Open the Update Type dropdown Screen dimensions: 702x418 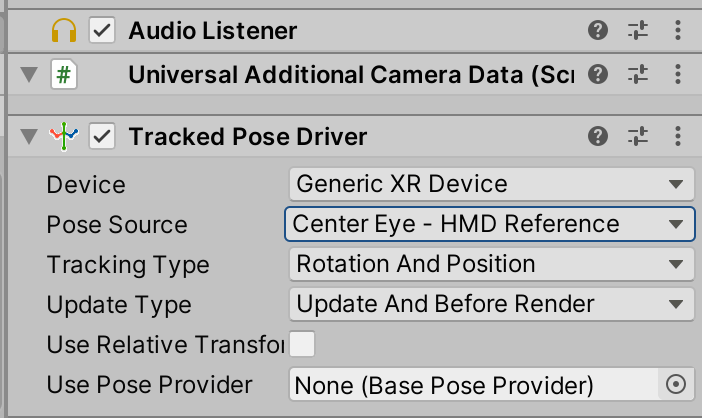[492, 304]
